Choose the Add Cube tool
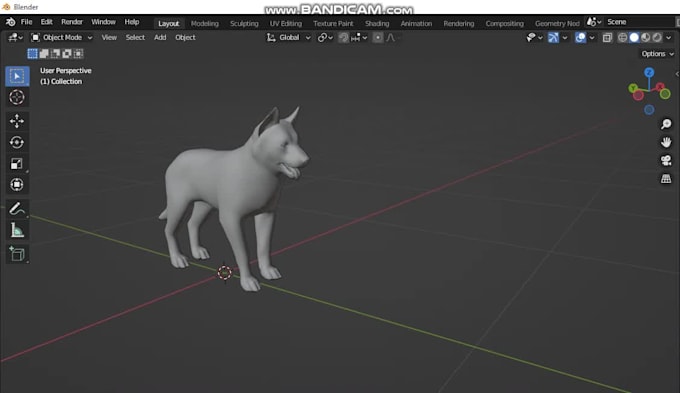This screenshot has width=680, height=393. tap(17, 254)
